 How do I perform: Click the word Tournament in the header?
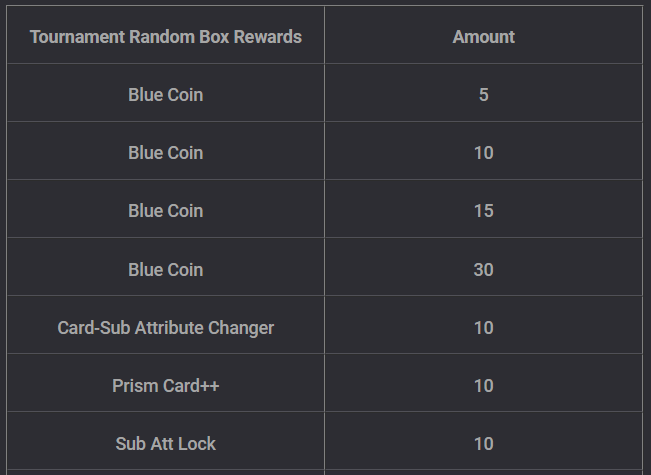78,37
